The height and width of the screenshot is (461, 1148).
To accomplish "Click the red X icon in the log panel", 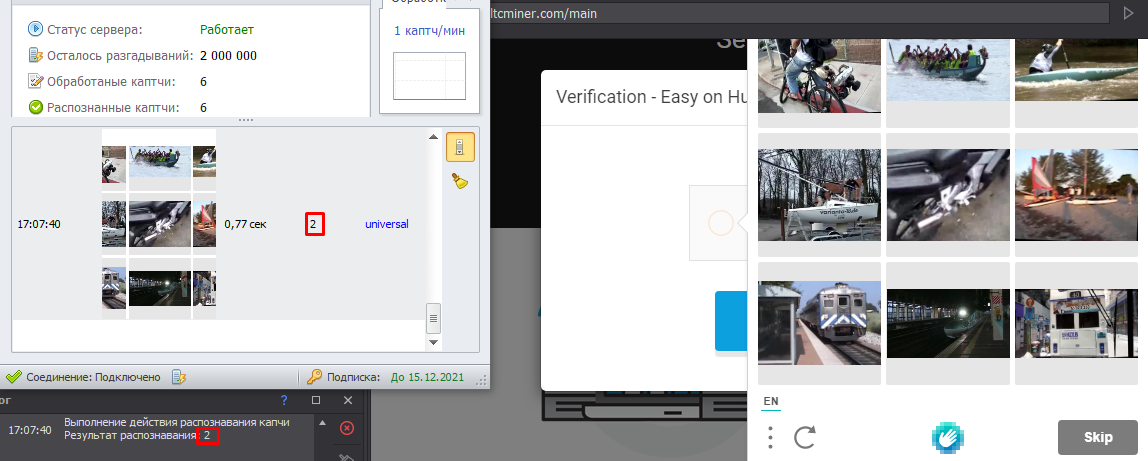I will pyautogui.click(x=347, y=428).
